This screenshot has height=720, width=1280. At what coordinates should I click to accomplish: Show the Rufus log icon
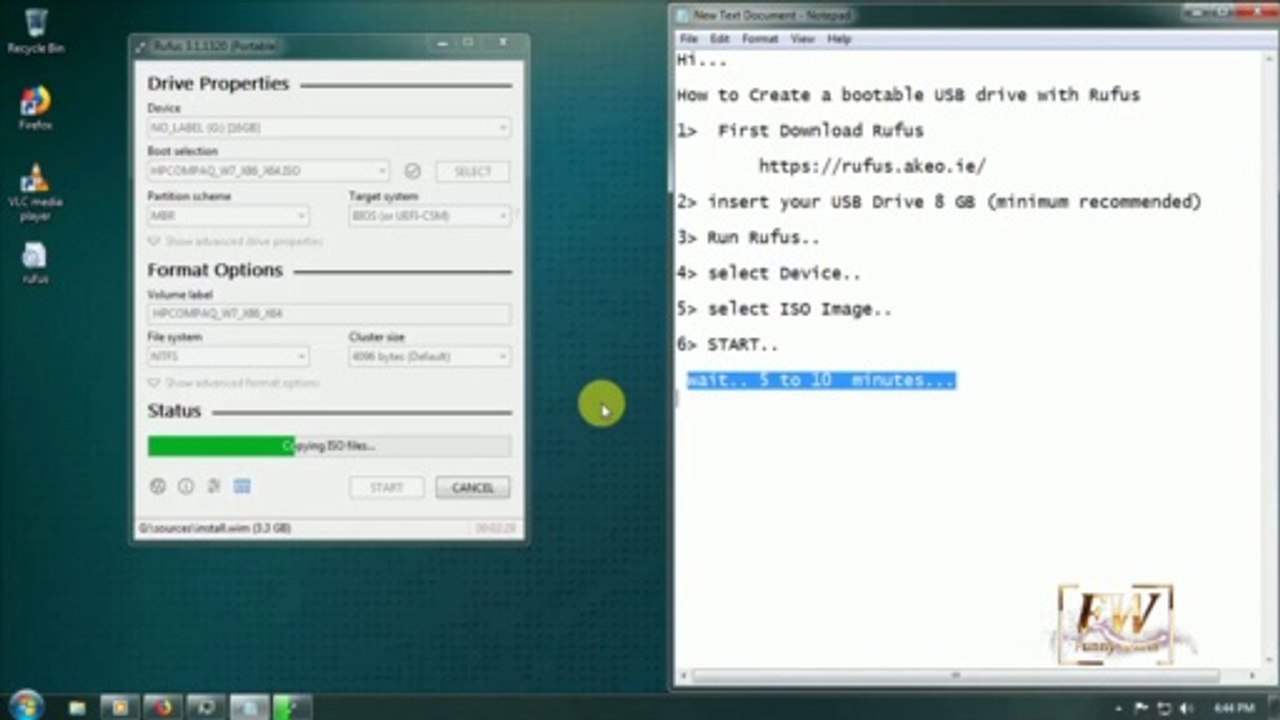tap(241, 487)
